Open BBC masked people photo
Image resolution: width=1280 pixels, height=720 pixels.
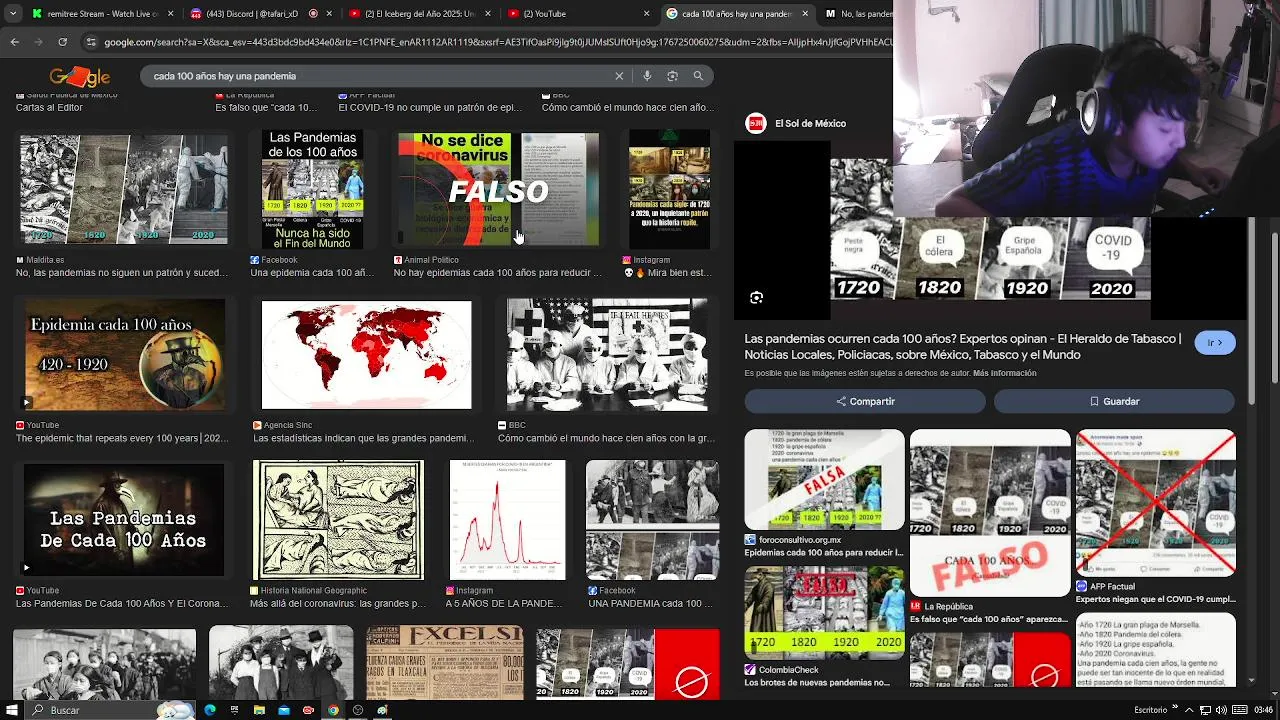[x=607, y=355]
